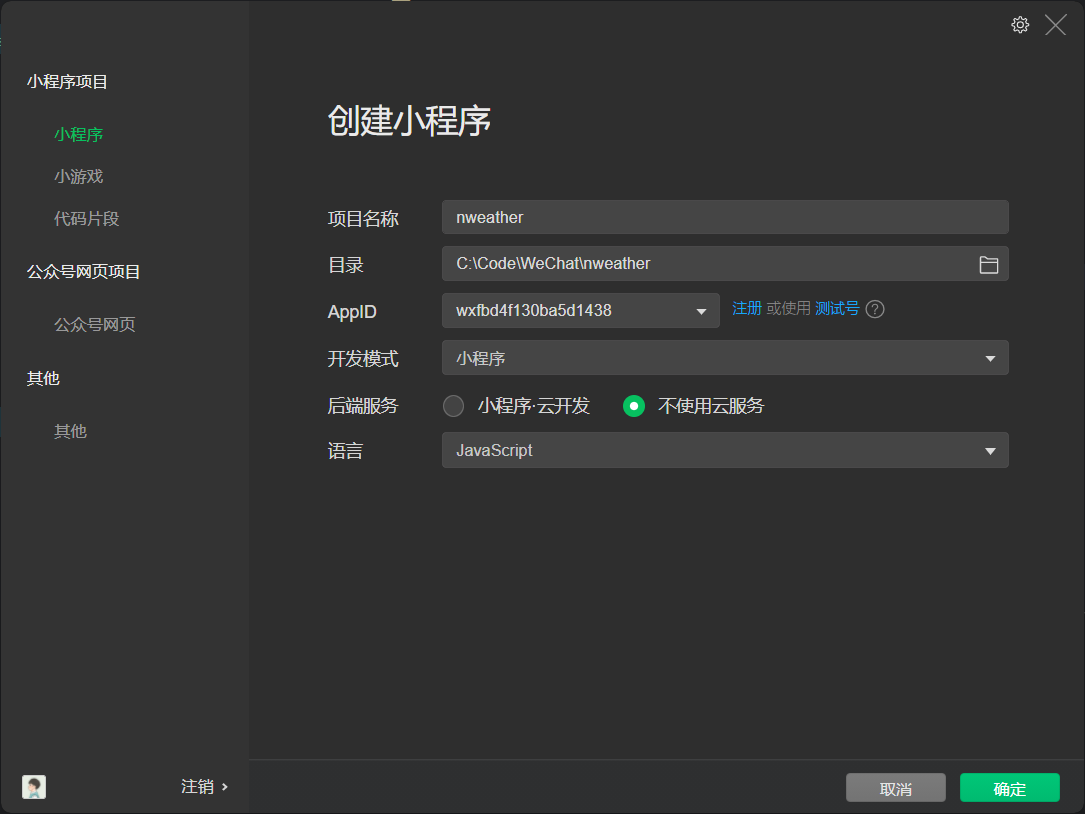This screenshot has height=814, width=1085.
Task: Click the green 确定 button
Action: tap(1010, 788)
